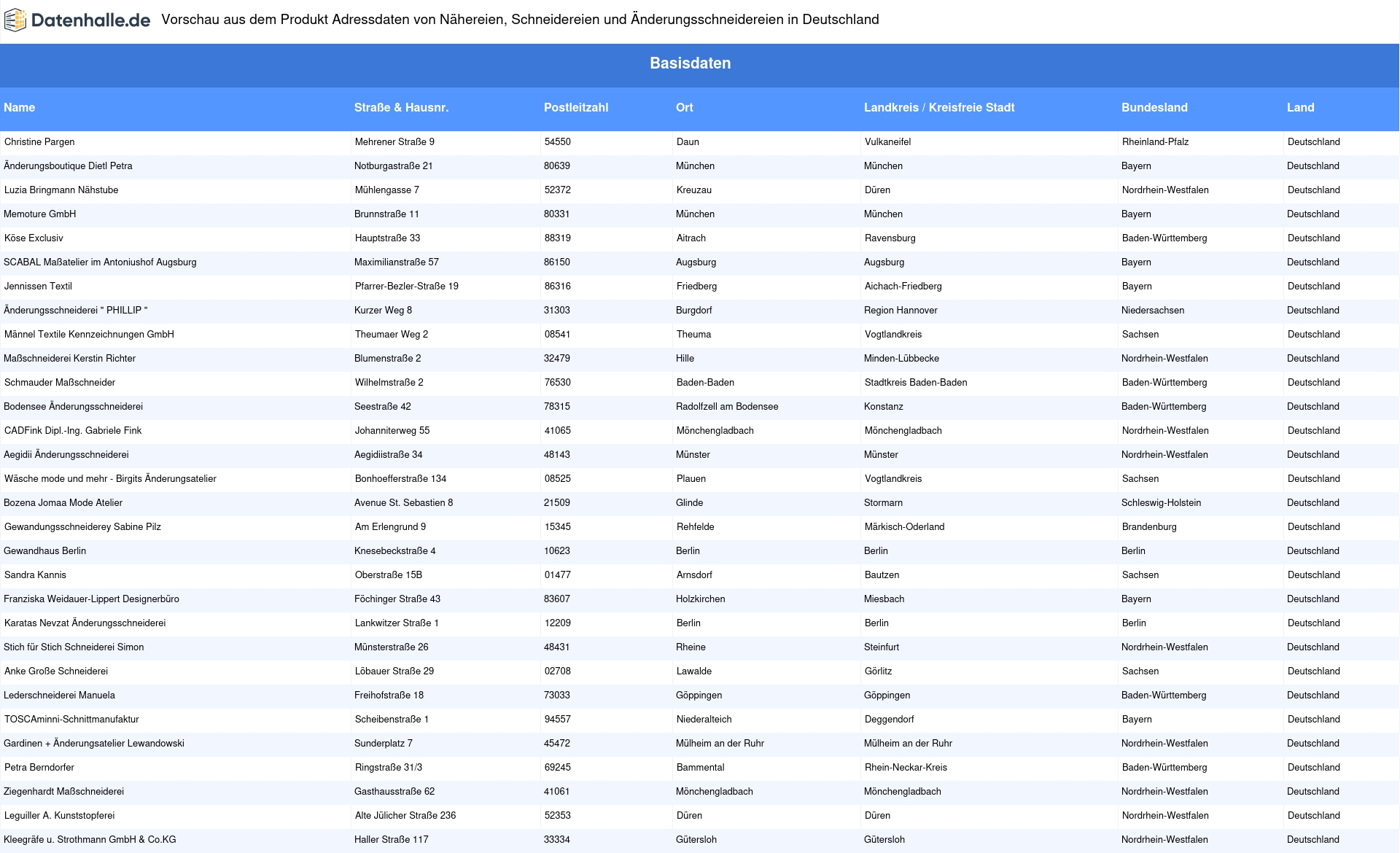Select Änderungsschneiderei " PHILLIP " entry
Viewport: 1400px width, 853px height.
(x=76, y=311)
